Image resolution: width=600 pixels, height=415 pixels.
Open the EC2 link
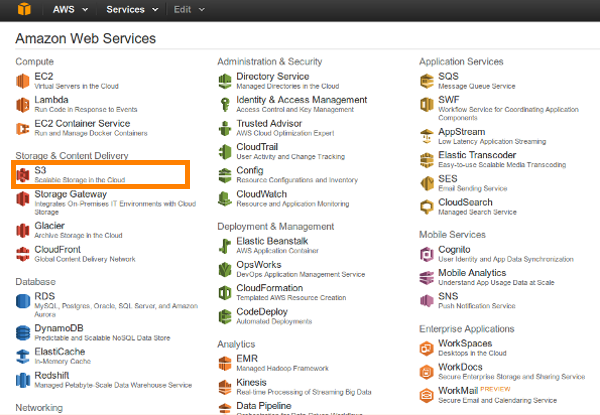pos(44,76)
